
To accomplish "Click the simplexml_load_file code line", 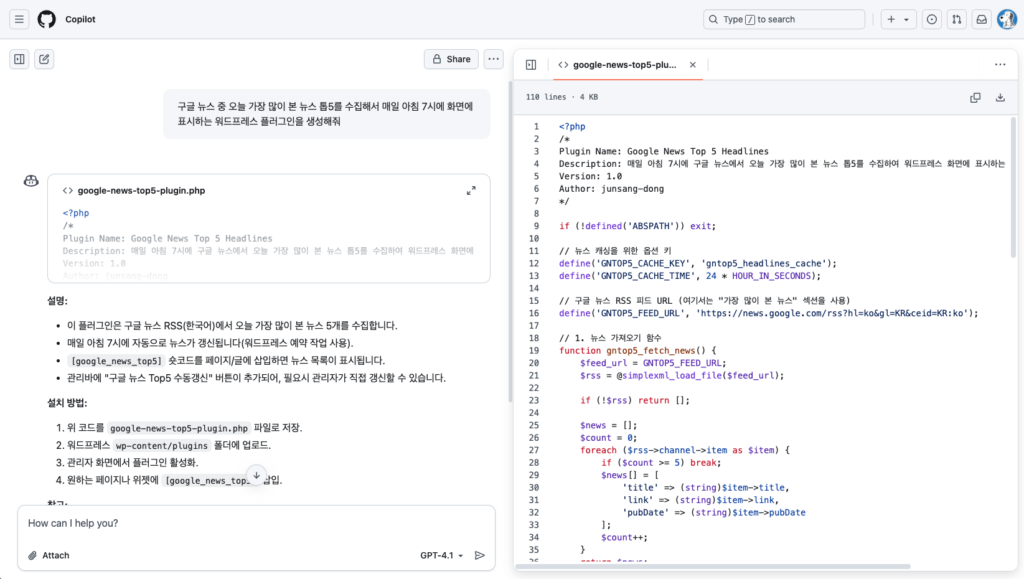I will click(x=682, y=375).
